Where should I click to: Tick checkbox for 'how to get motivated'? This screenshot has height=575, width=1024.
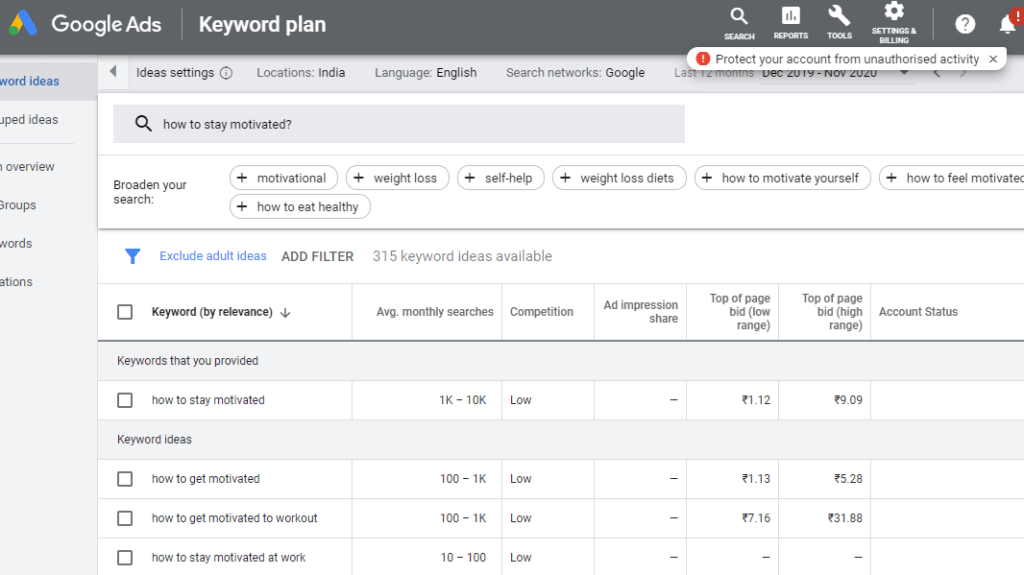point(125,479)
